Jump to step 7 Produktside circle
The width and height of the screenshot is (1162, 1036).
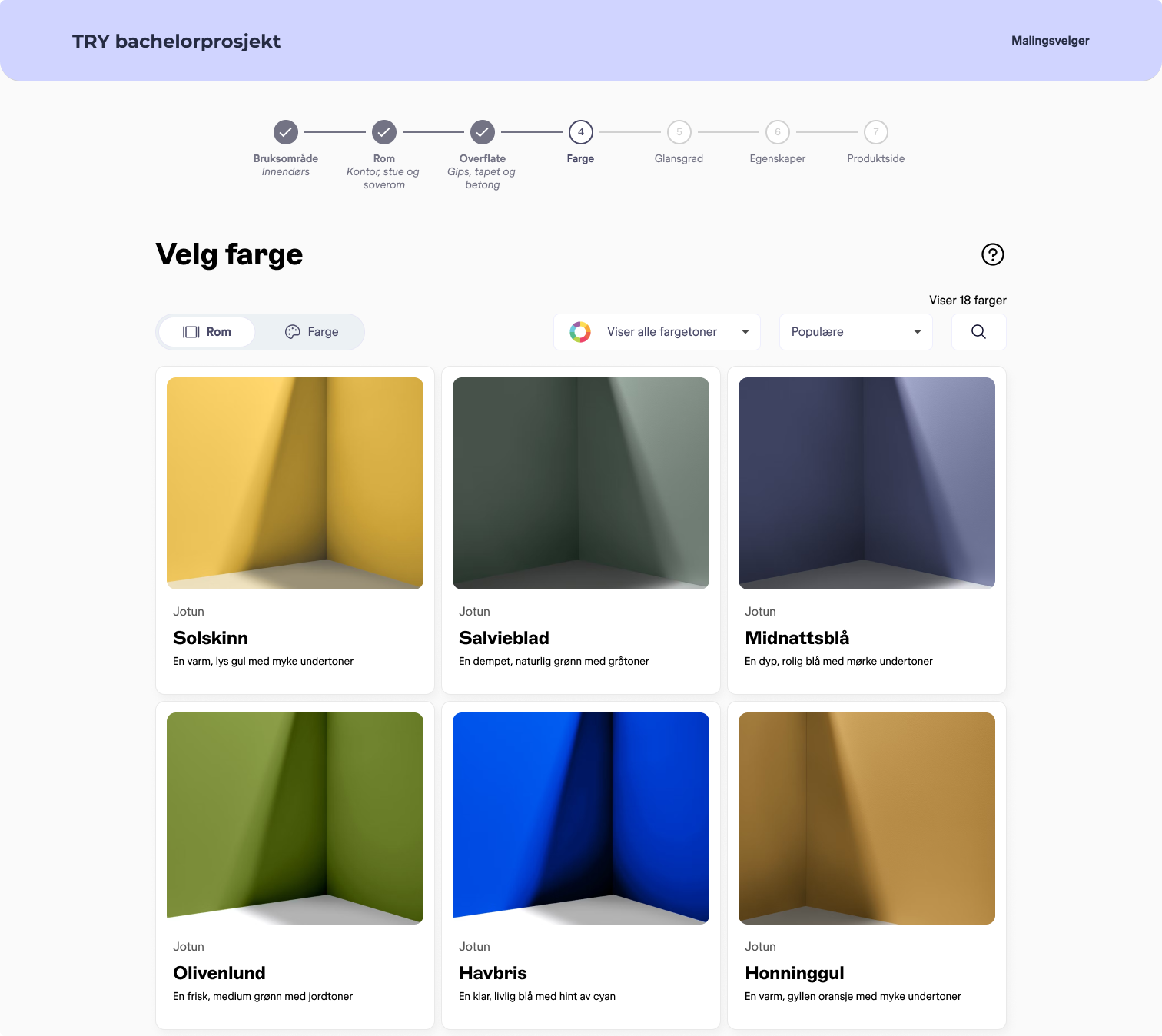coord(875,132)
